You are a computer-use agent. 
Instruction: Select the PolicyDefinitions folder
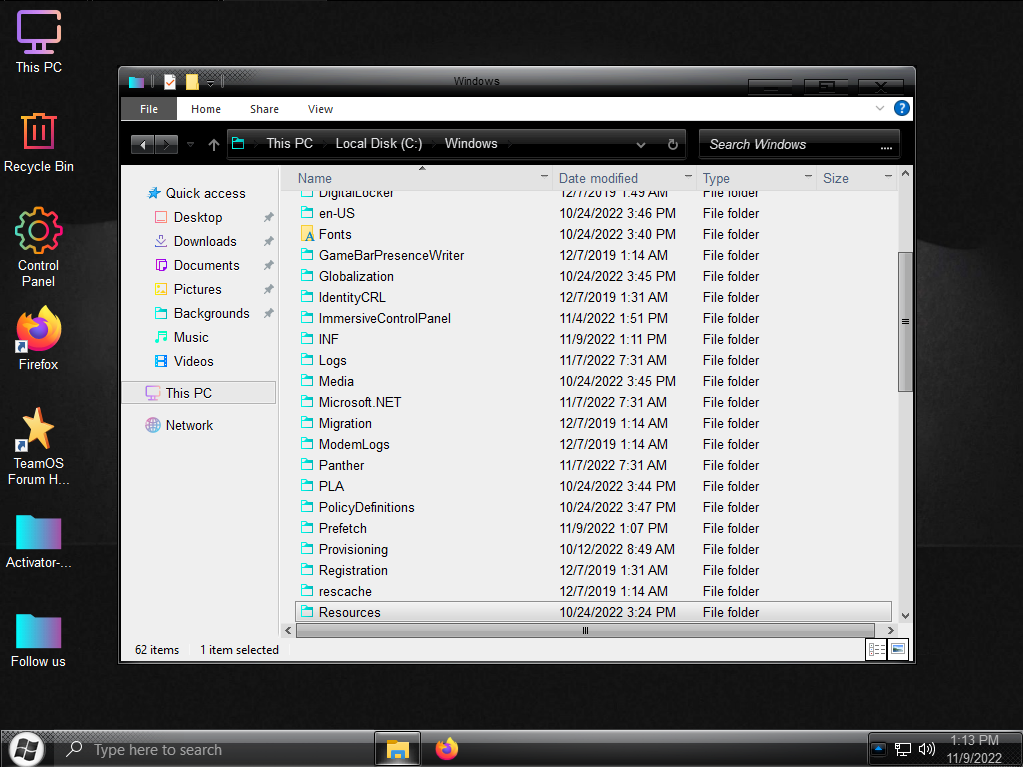366,507
